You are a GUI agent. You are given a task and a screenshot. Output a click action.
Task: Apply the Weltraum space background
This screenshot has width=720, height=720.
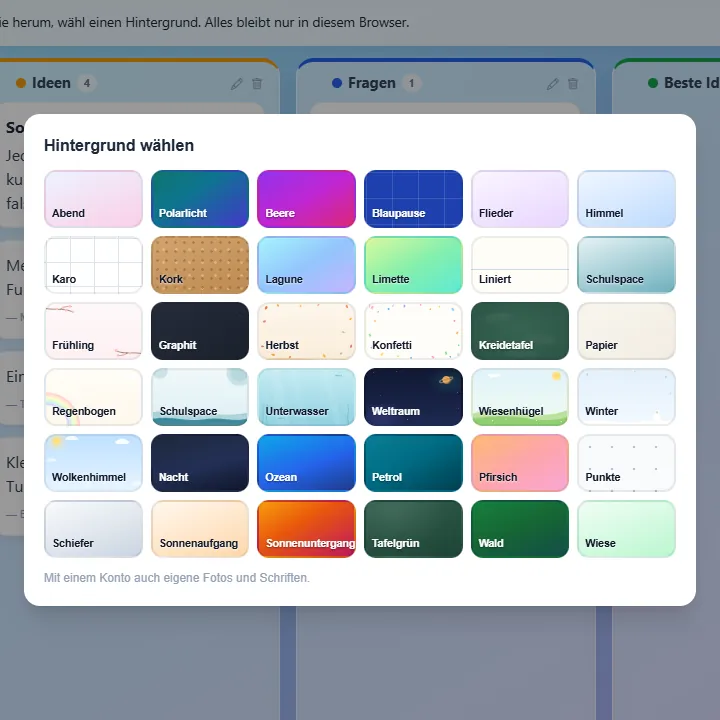(413, 397)
